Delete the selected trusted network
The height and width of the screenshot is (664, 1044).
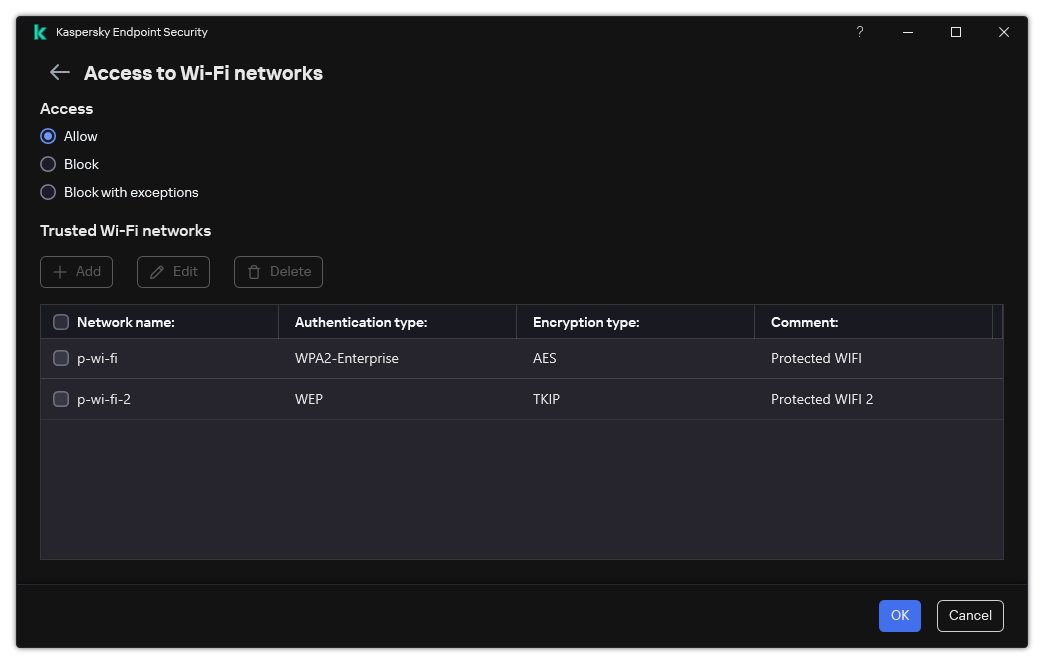278,271
